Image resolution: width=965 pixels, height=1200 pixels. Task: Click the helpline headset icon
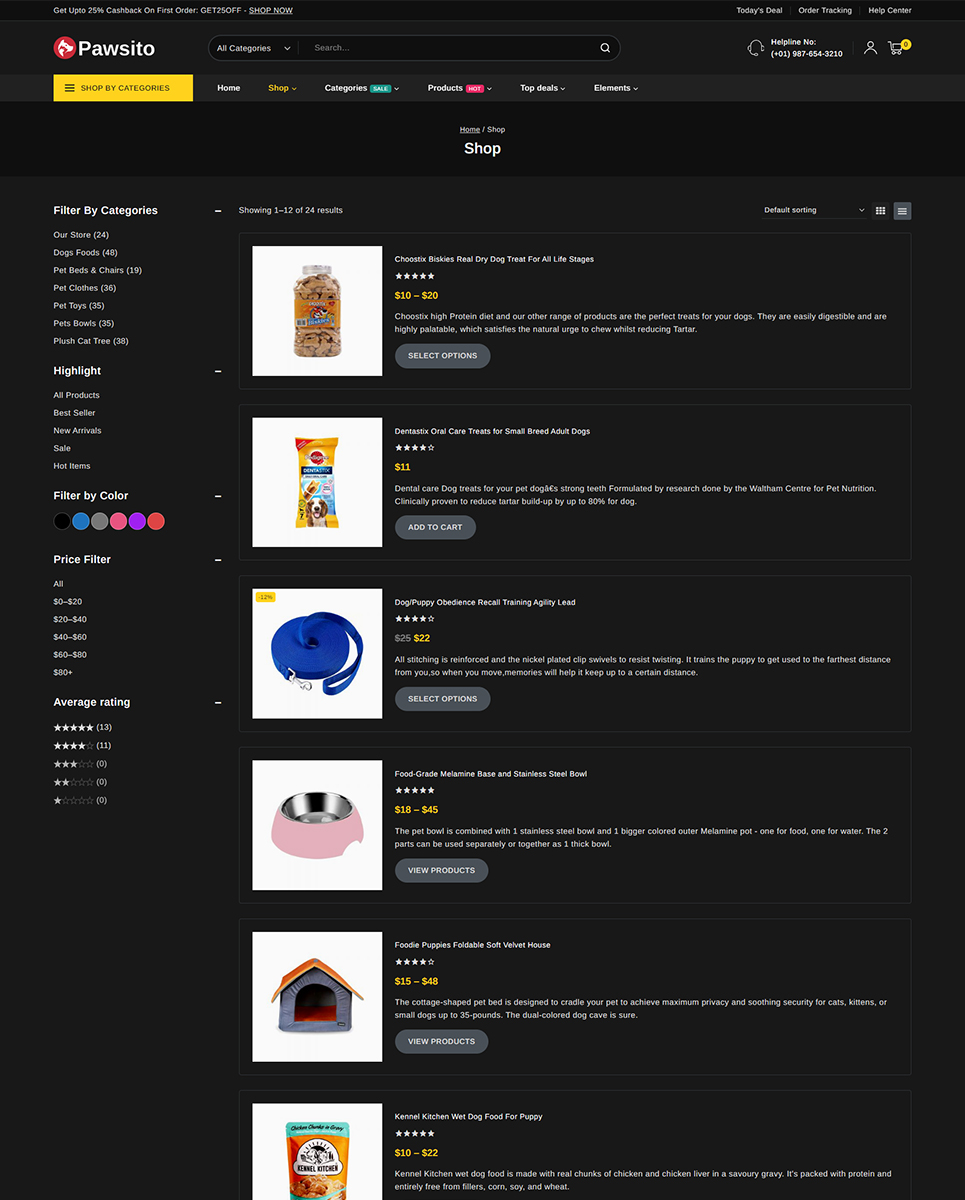756,48
